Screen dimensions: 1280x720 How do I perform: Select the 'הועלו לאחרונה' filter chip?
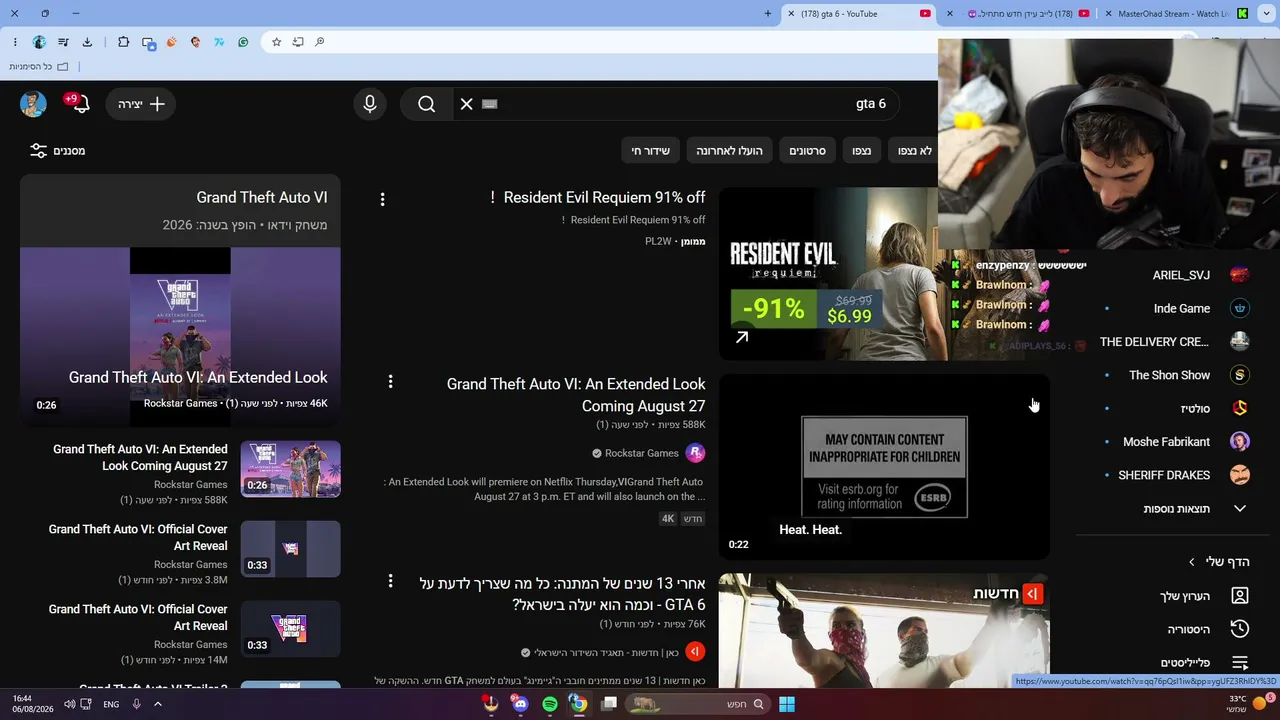[x=729, y=151]
